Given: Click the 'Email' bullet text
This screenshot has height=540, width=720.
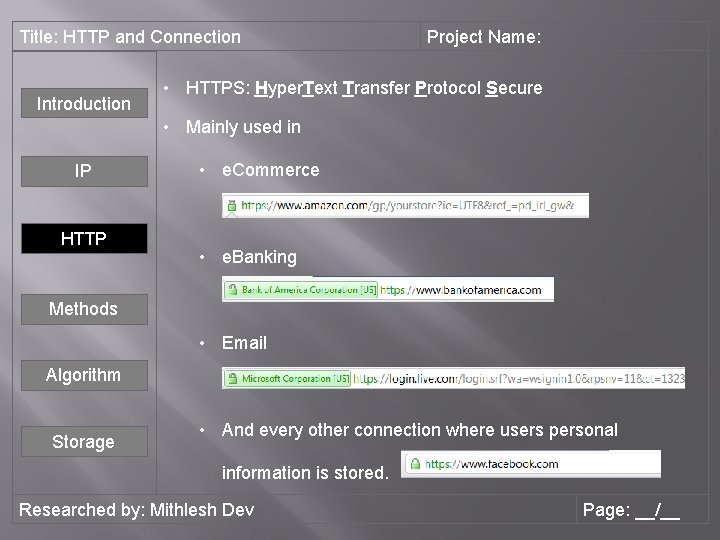Looking at the screenshot, I should pos(244,343).
